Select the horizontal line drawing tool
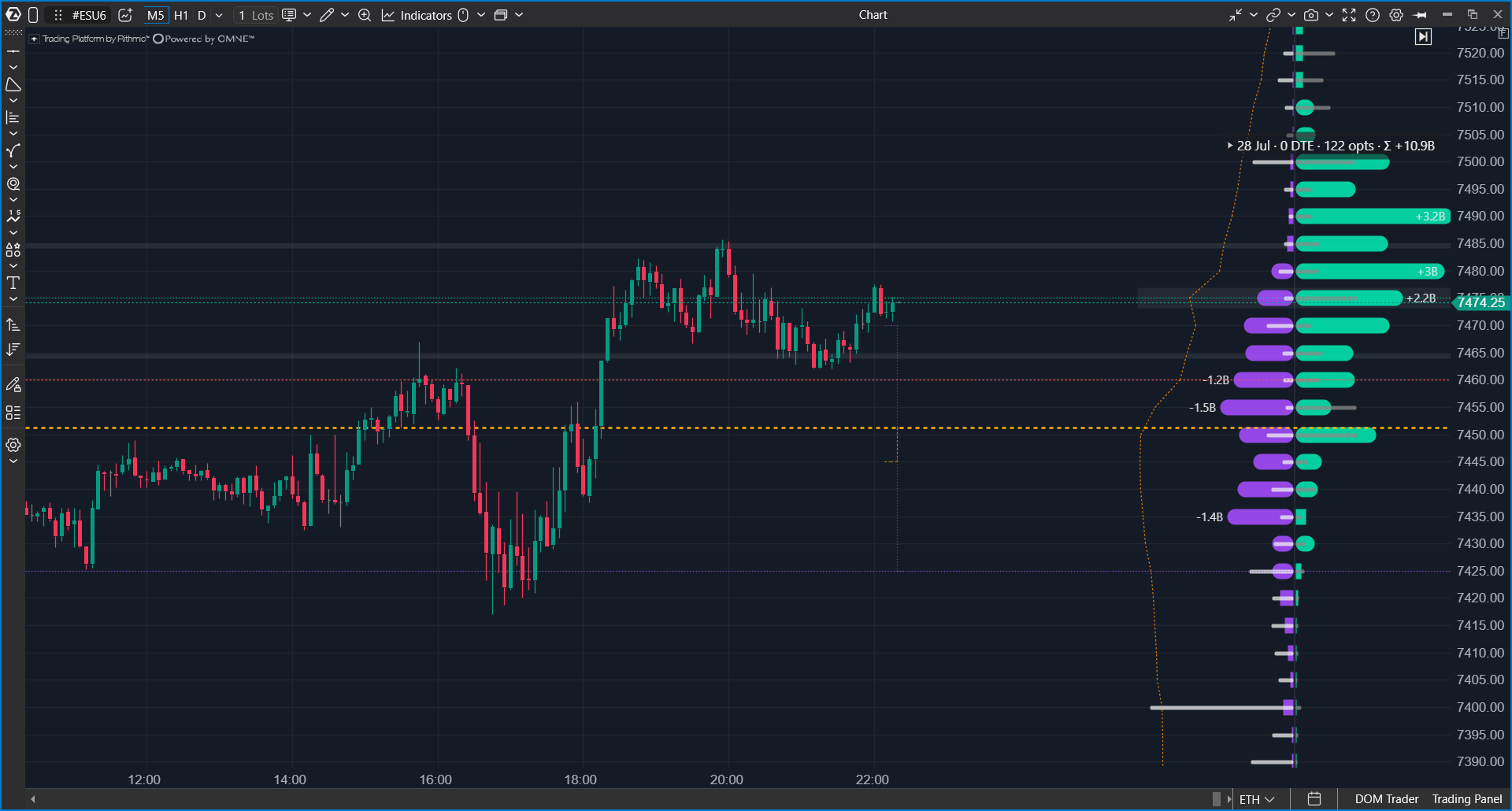 pyautogui.click(x=13, y=51)
